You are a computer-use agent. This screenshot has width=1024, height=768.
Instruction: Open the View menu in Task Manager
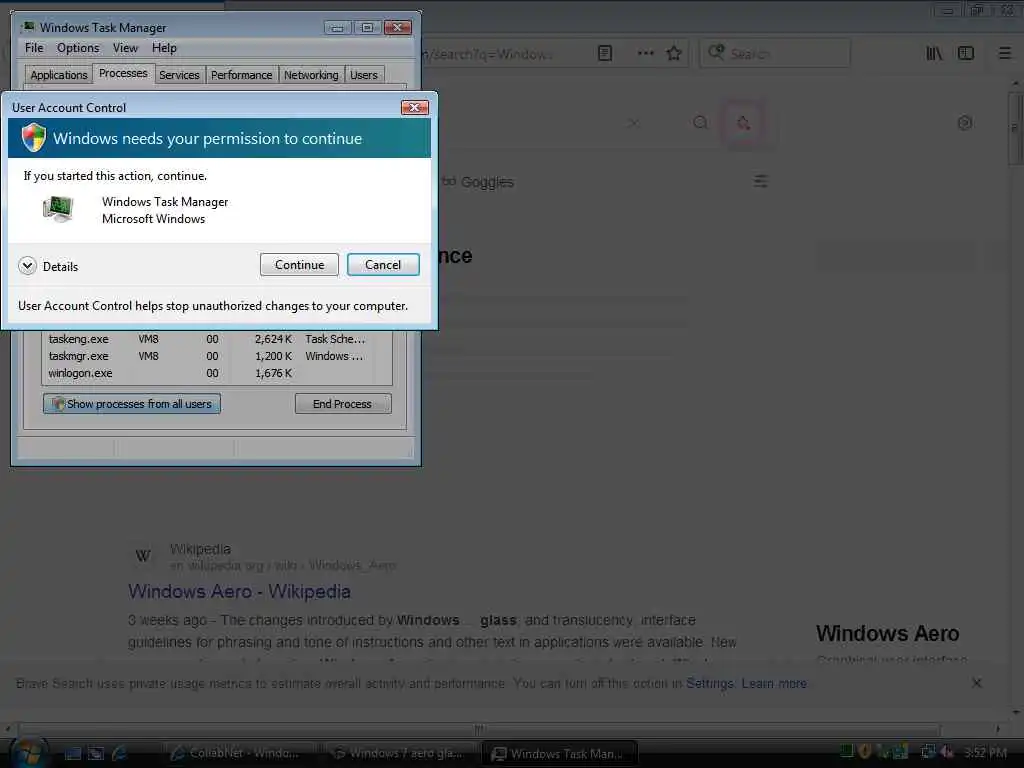125,48
